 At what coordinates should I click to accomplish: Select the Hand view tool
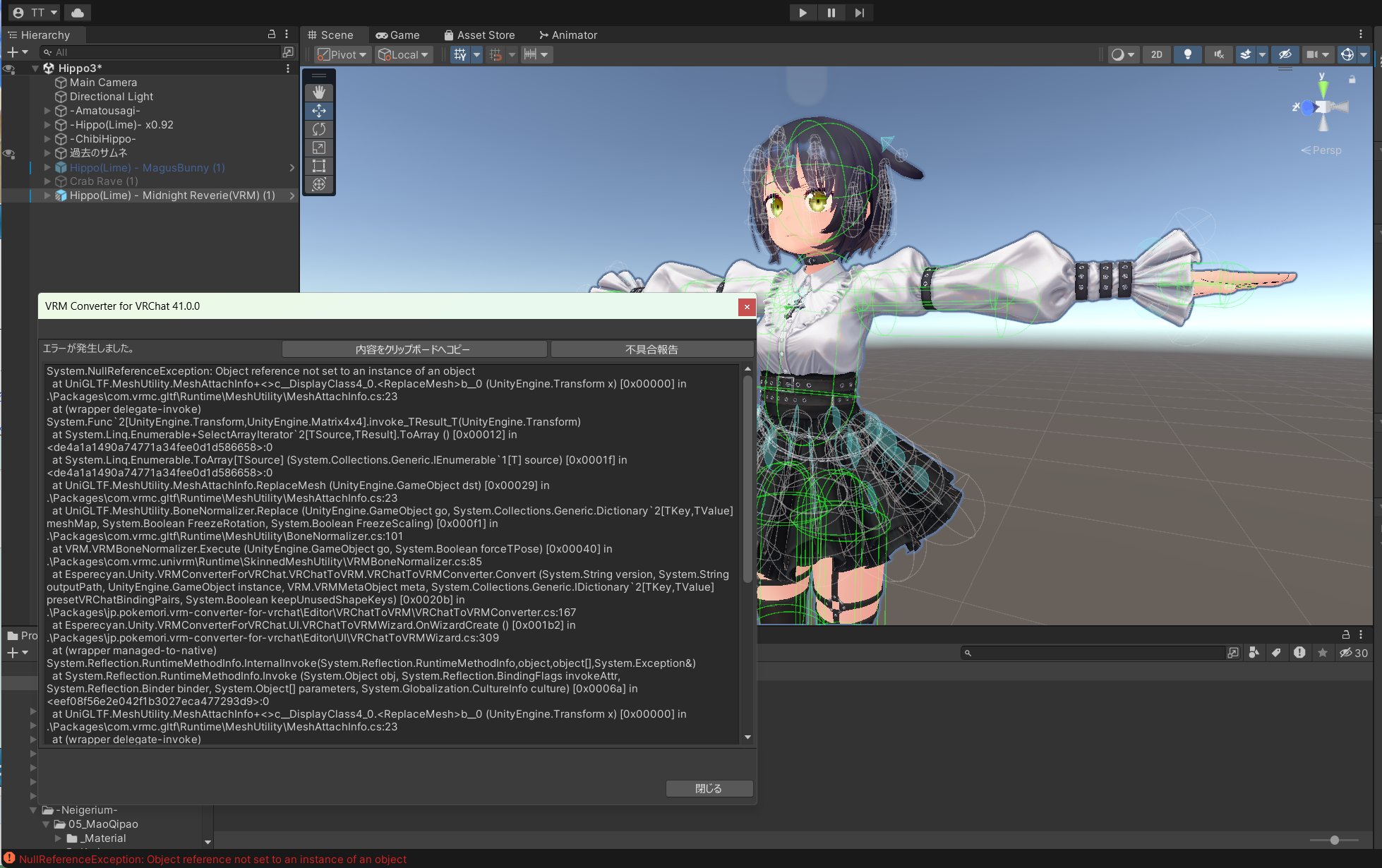[319, 92]
